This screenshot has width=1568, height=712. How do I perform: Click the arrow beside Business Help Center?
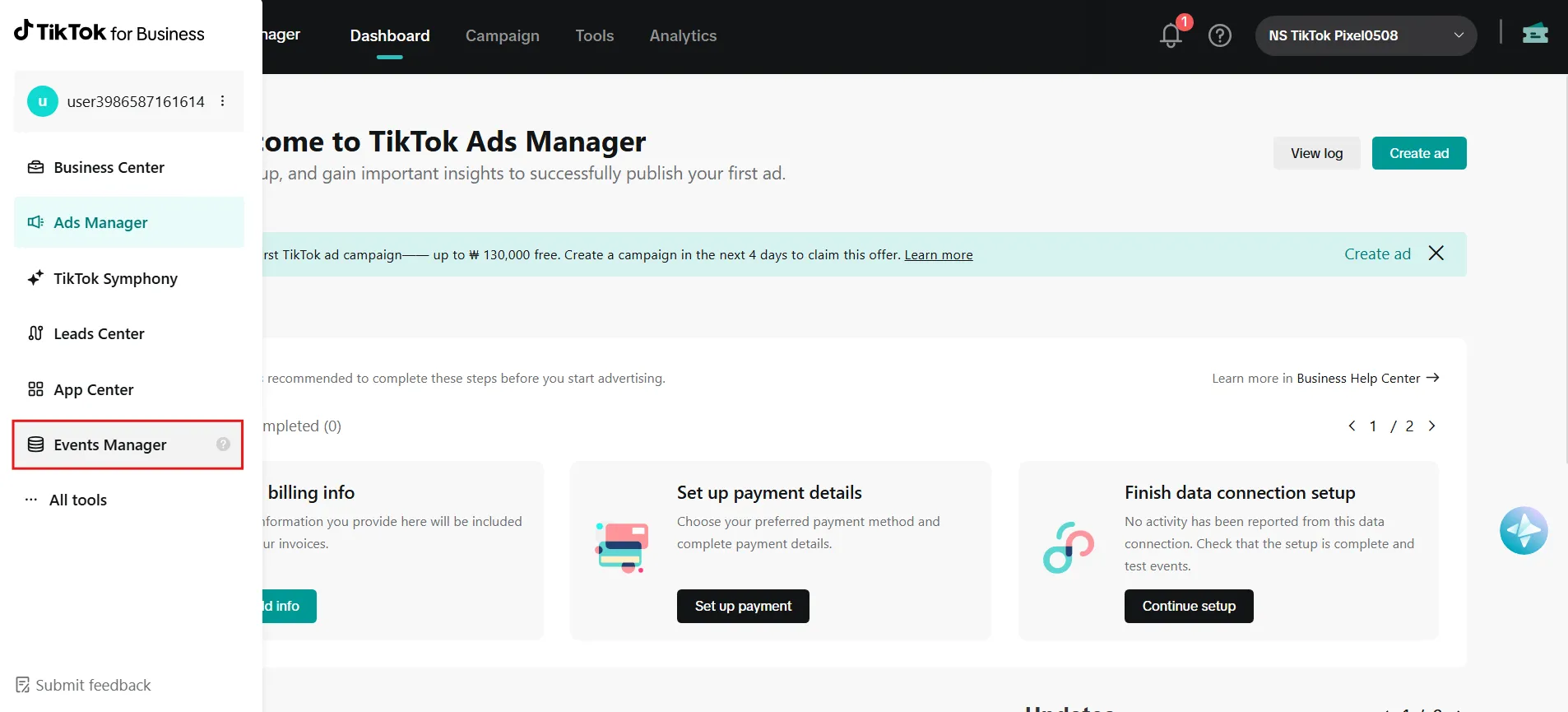1432,378
